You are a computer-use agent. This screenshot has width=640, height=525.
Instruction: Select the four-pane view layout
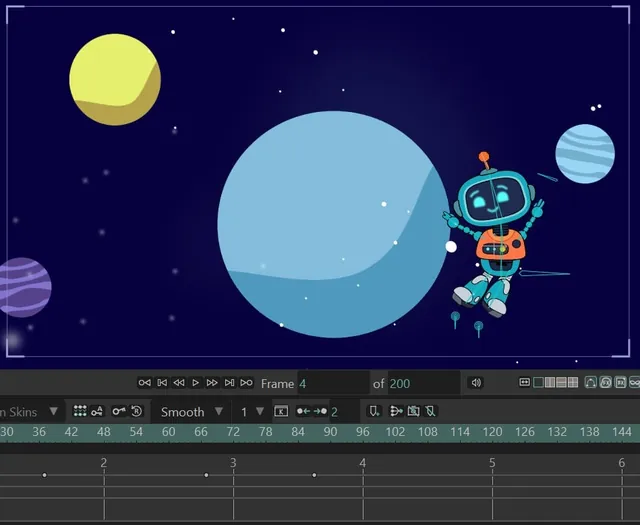(x=573, y=383)
